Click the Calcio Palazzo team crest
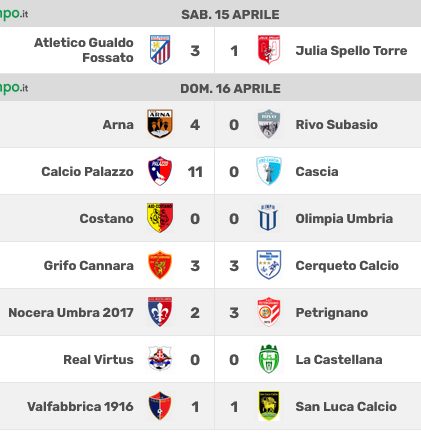The image size is (421, 440). click(x=160, y=171)
